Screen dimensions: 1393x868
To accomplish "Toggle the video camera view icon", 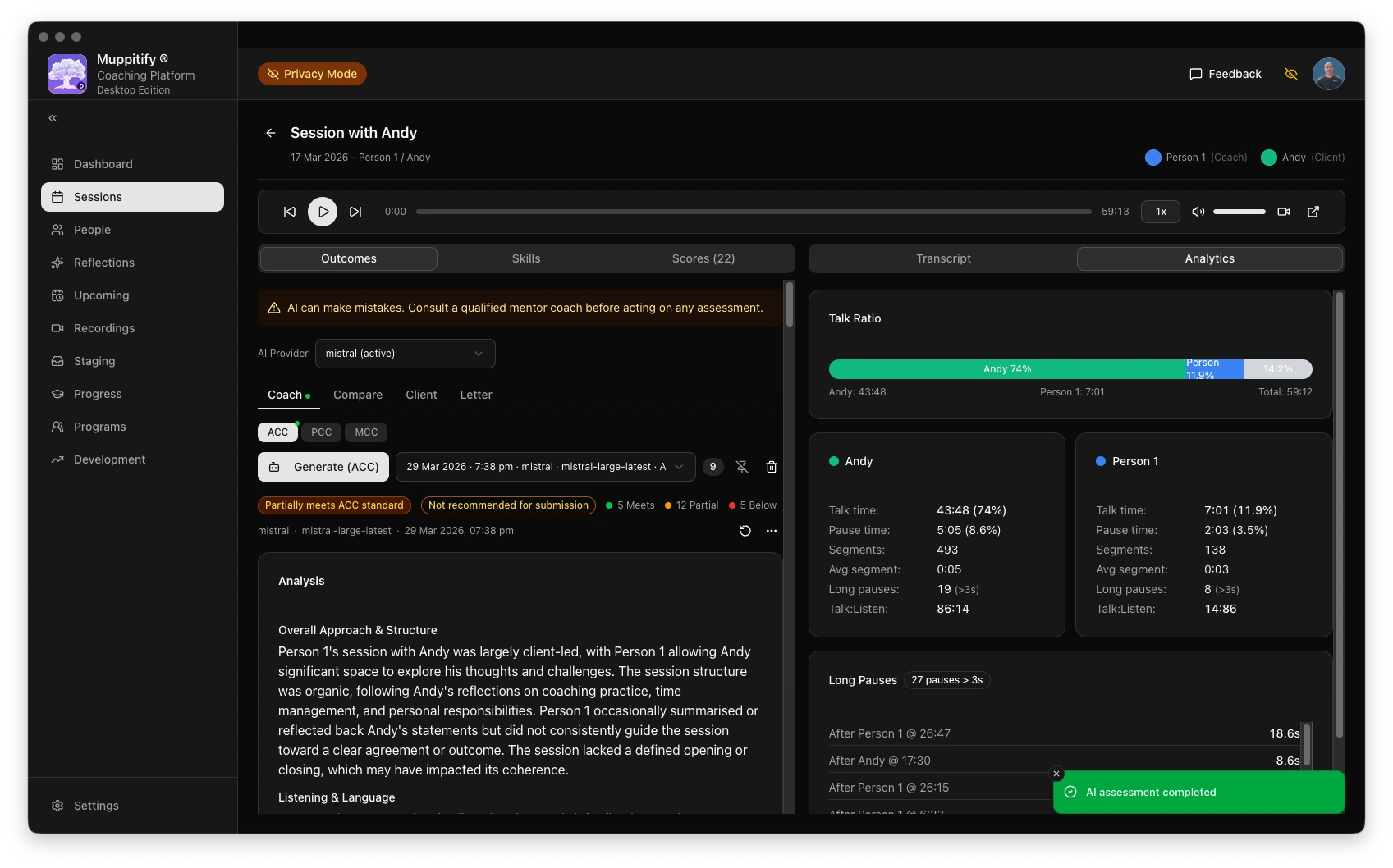I will point(1284,212).
